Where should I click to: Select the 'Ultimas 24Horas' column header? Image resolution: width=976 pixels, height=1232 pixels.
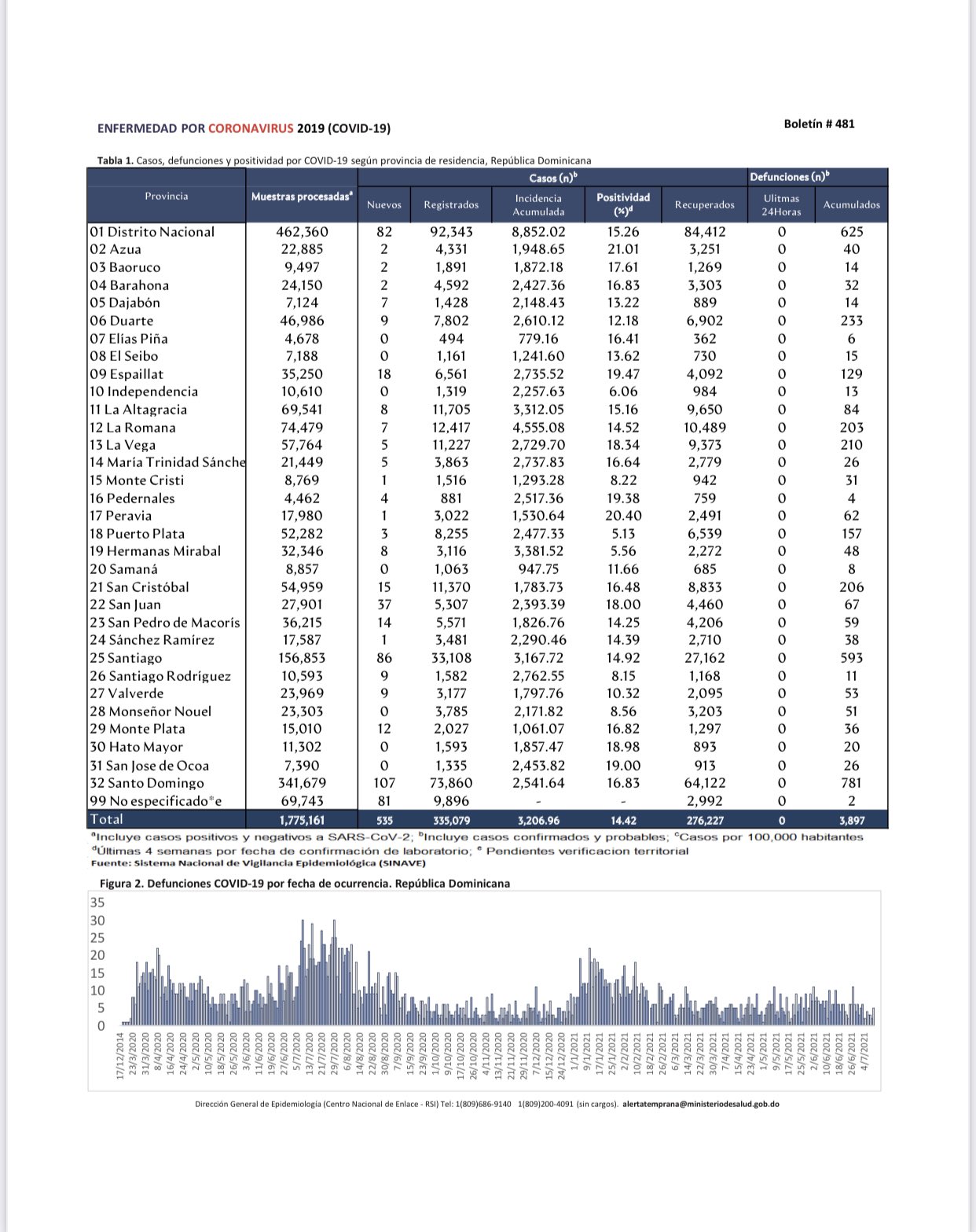781,204
